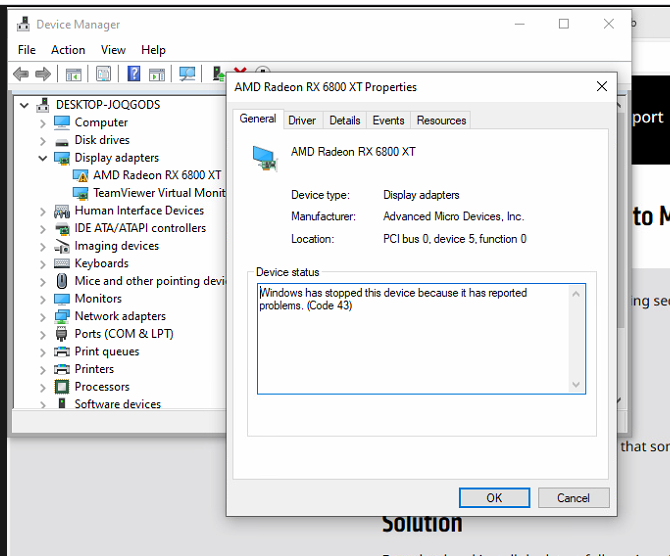Switch to the Driver tab
Viewport: 670px width, 556px height.
(x=302, y=121)
